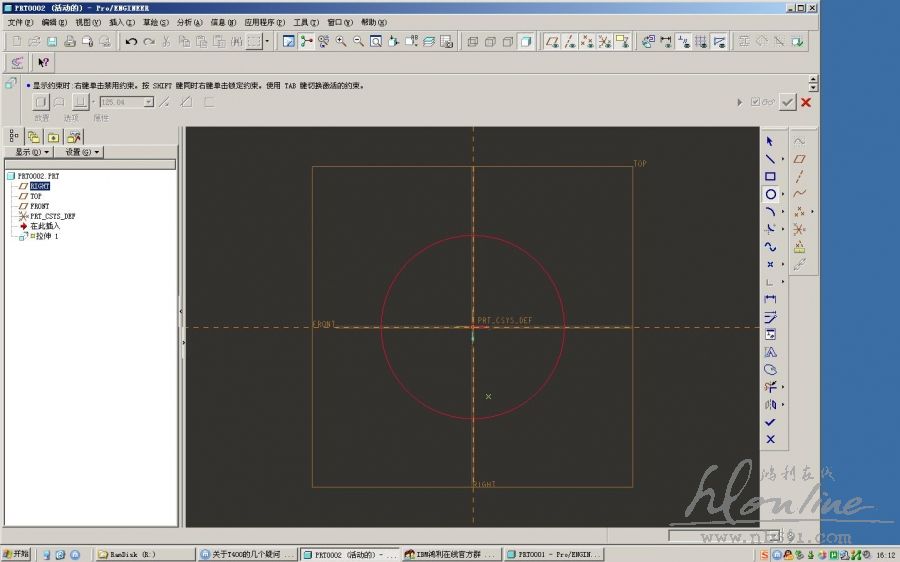Select the Line sketch tool
Image resolution: width=900 pixels, height=562 pixels.
(770, 159)
